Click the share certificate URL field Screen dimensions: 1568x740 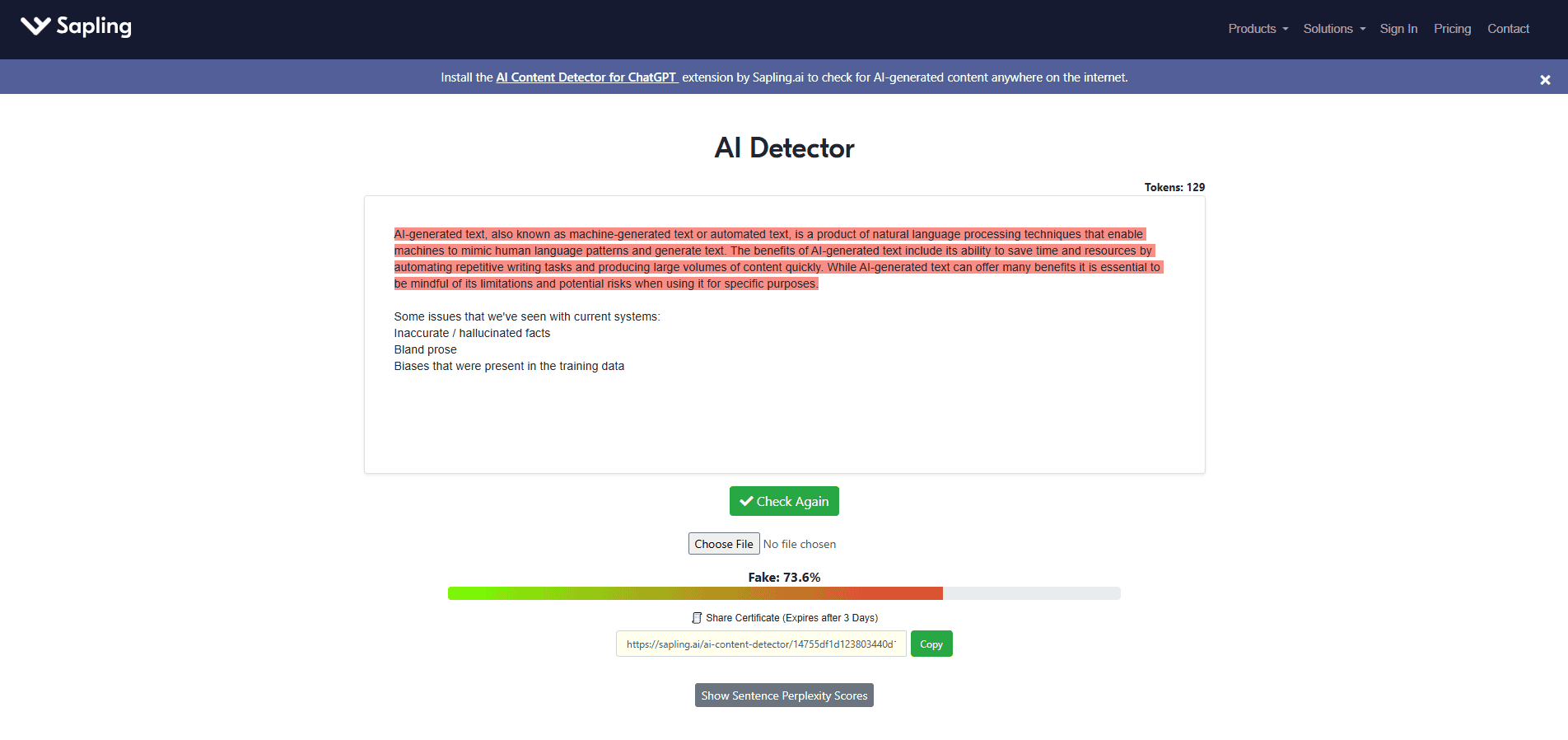[x=761, y=644]
